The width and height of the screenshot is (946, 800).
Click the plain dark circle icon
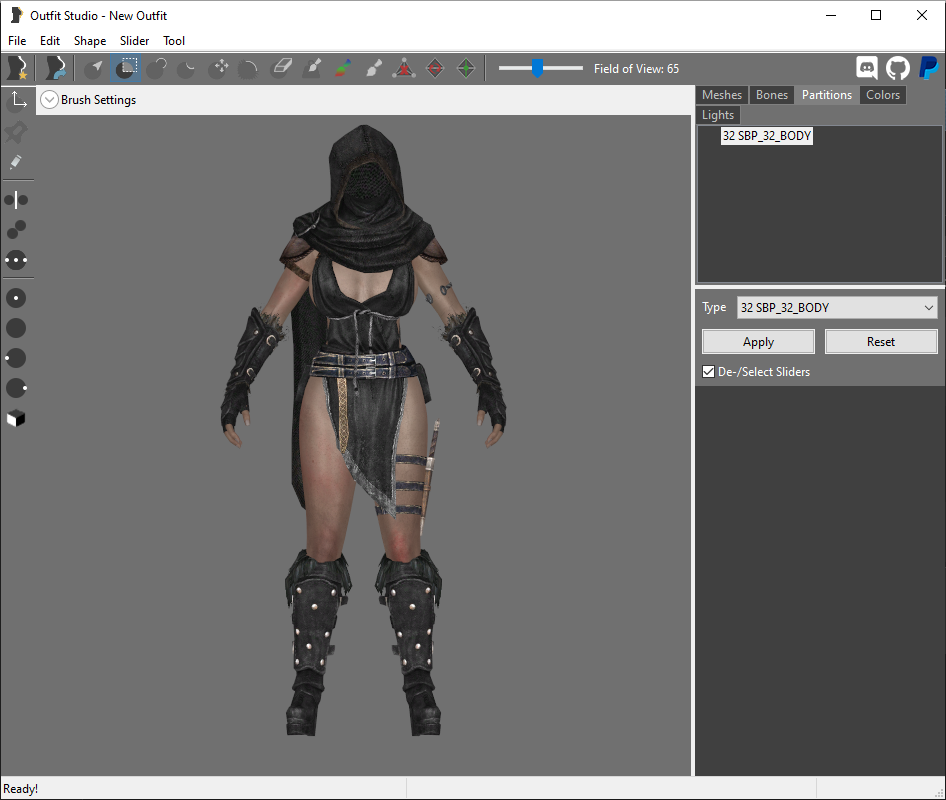click(16, 328)
